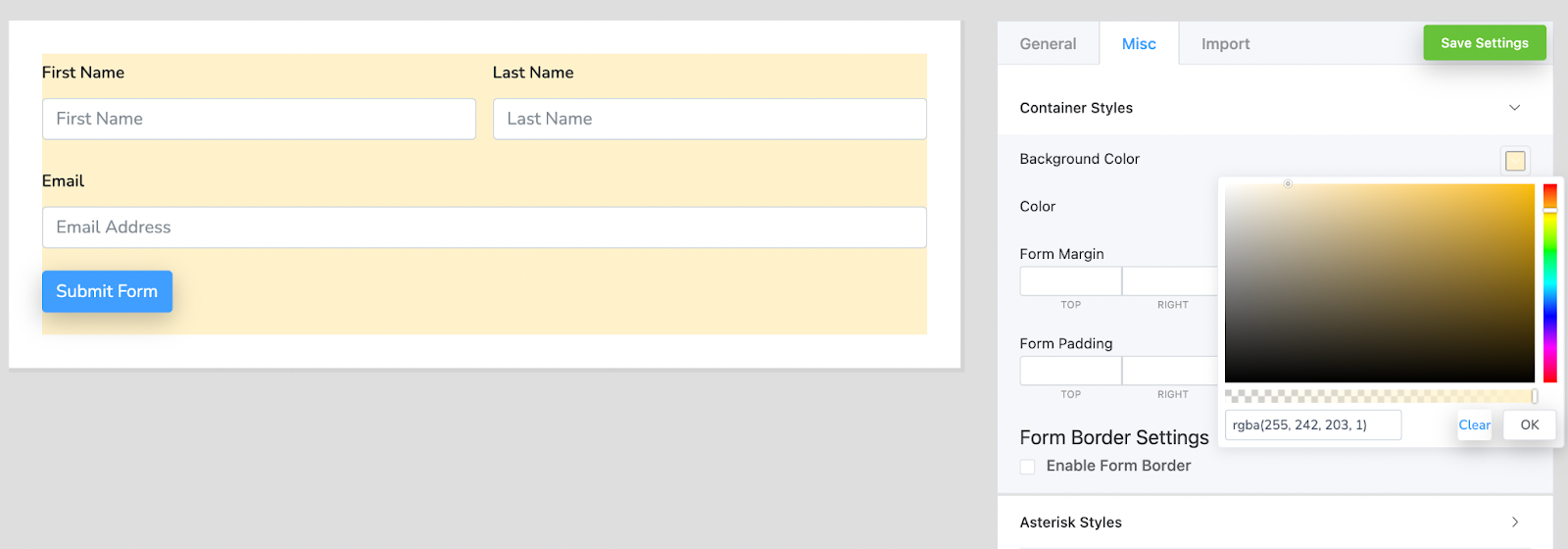
Task: Click the Email Address field
Action: (484, 227)
